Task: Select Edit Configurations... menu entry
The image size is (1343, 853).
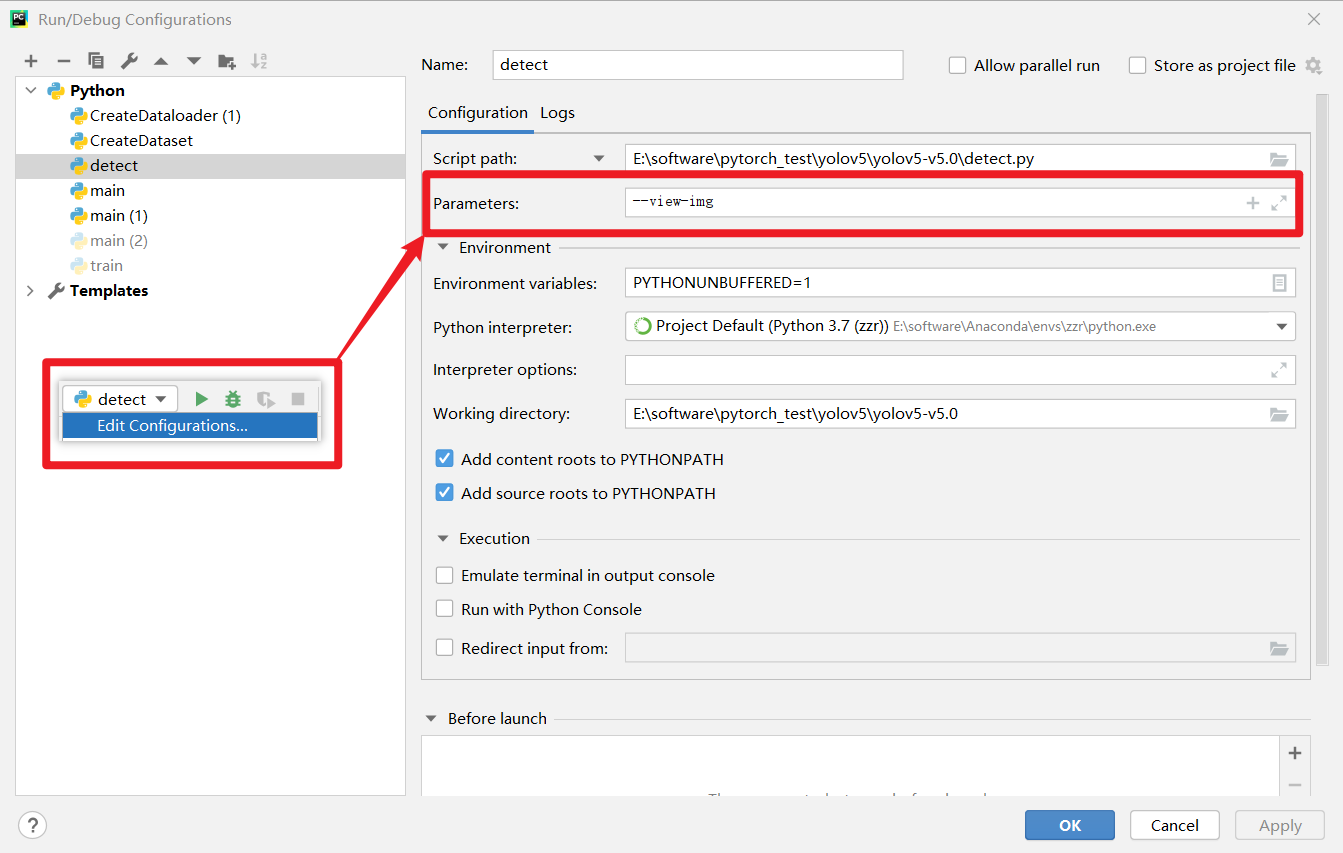Action: point(190,425)
